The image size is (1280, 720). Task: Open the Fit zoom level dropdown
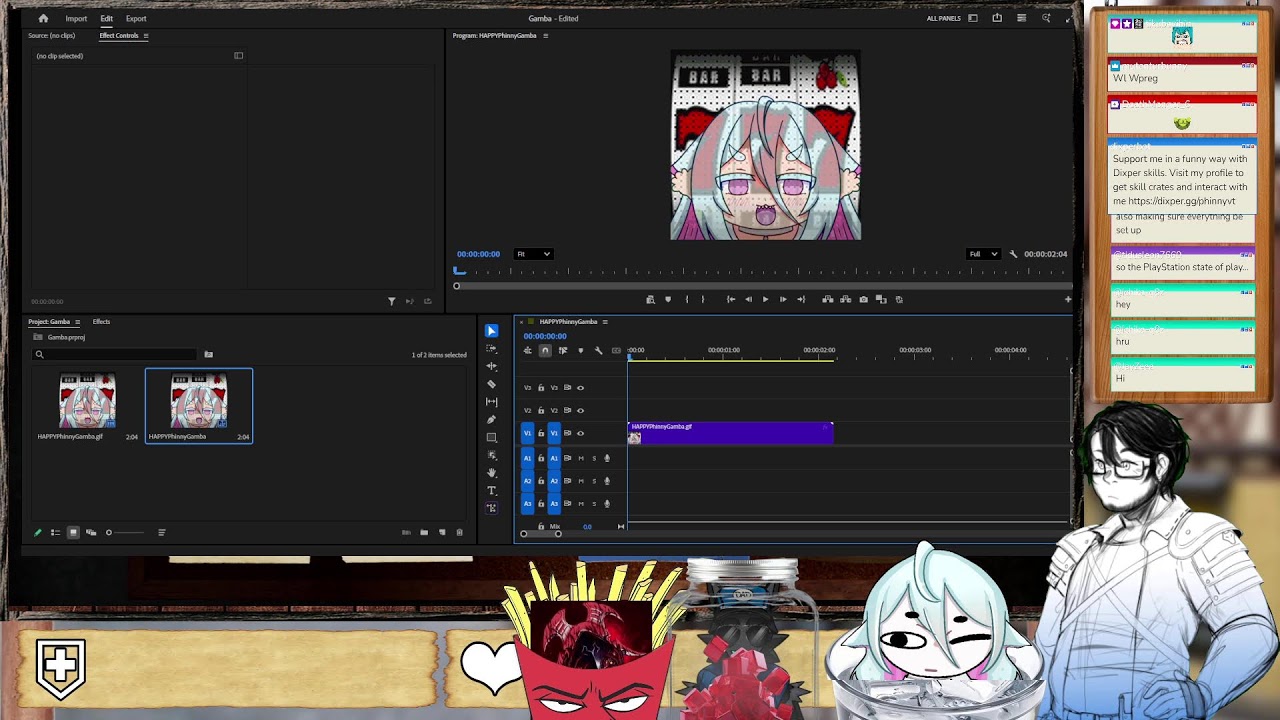(533, 254)
